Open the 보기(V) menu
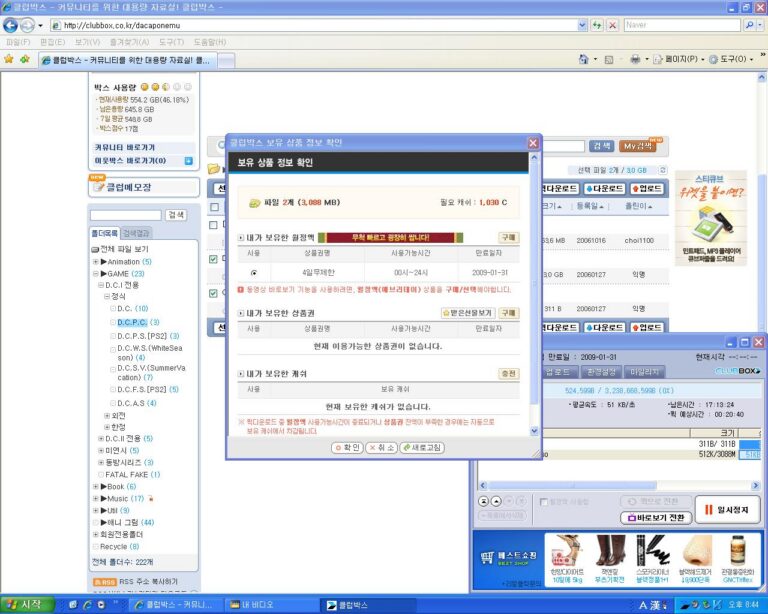This screenshot has height=614, width=768. pos(87,42)
